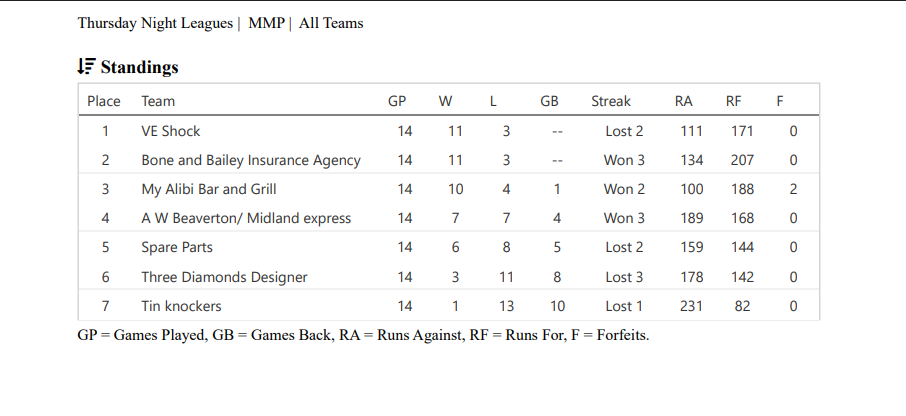Click A W Beaverton/ Midland express team
Screen dimensions: 906x416
click(x=246, y=218)
